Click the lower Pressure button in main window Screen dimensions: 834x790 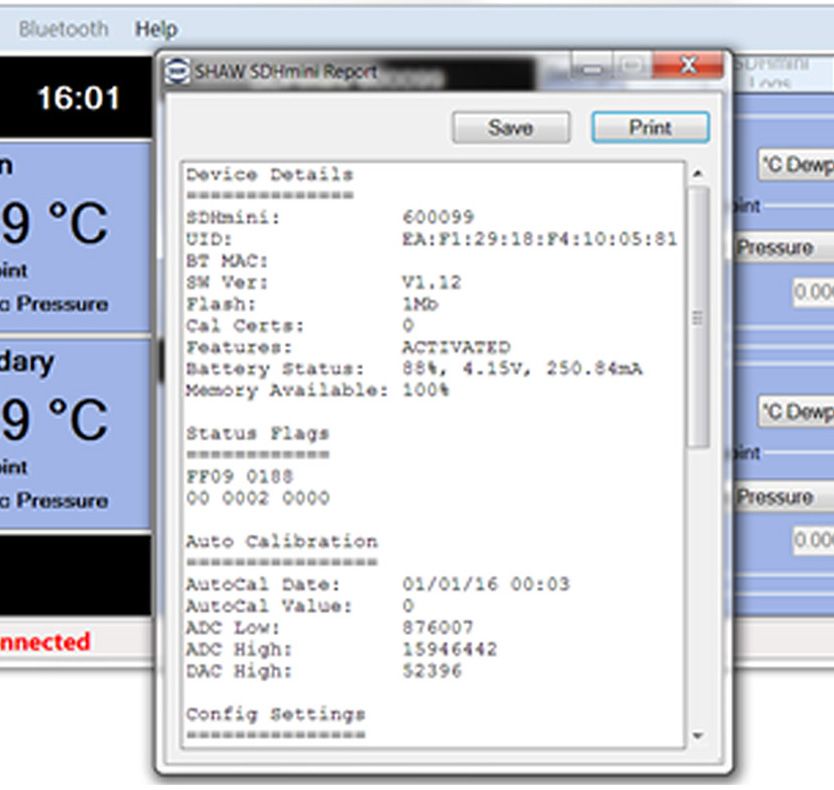pyautogui.click(x=783, y=497)
